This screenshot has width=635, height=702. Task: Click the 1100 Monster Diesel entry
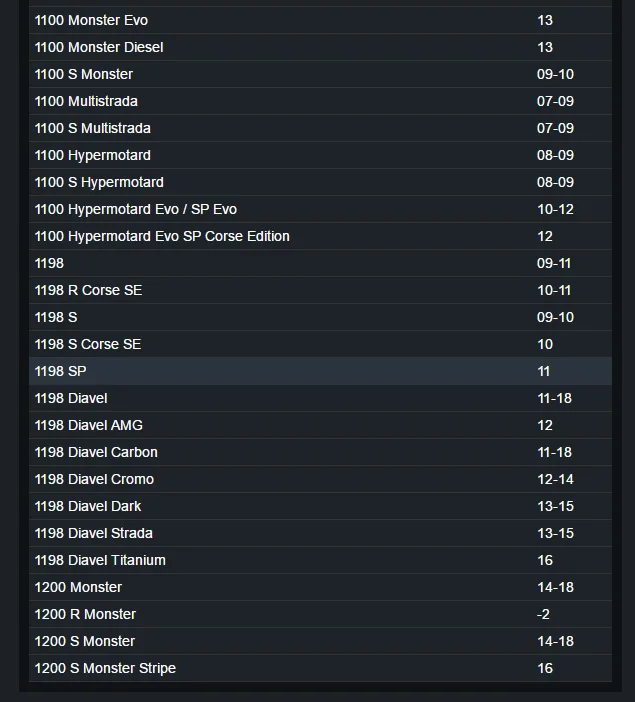pos(99,47)
